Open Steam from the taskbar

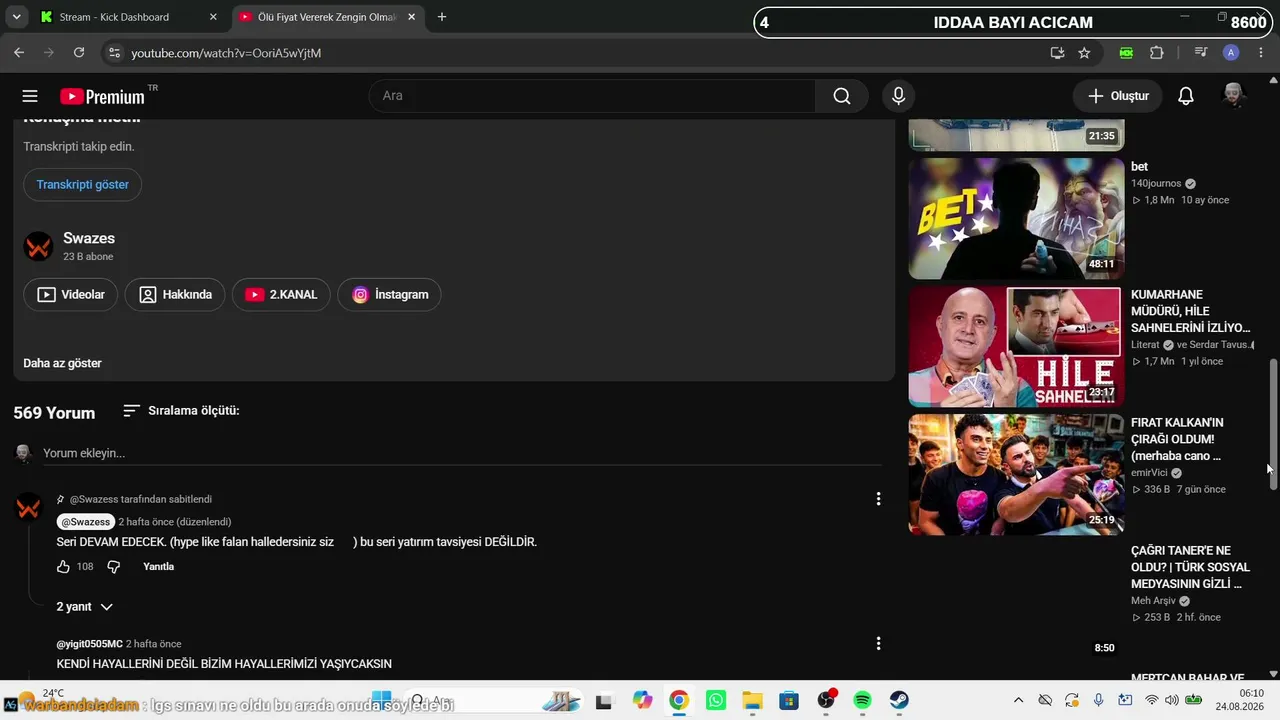(x=899, y=701)
